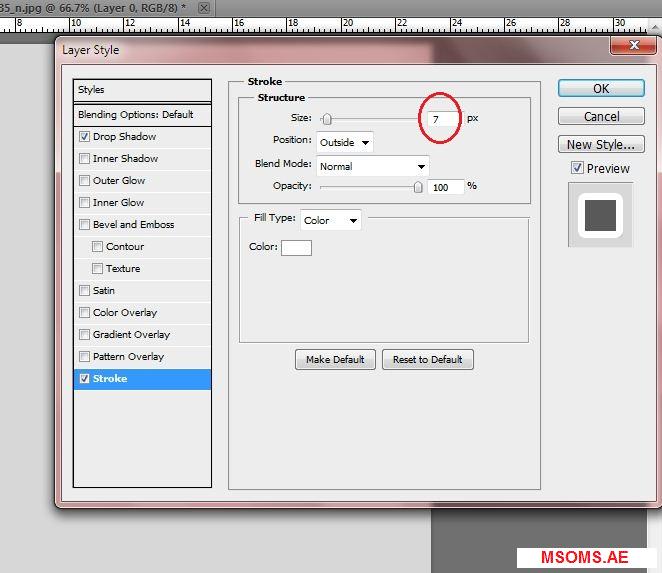Toggle the Preview checkbox
This screenshot has height=573, width=662.
[577, 168]
